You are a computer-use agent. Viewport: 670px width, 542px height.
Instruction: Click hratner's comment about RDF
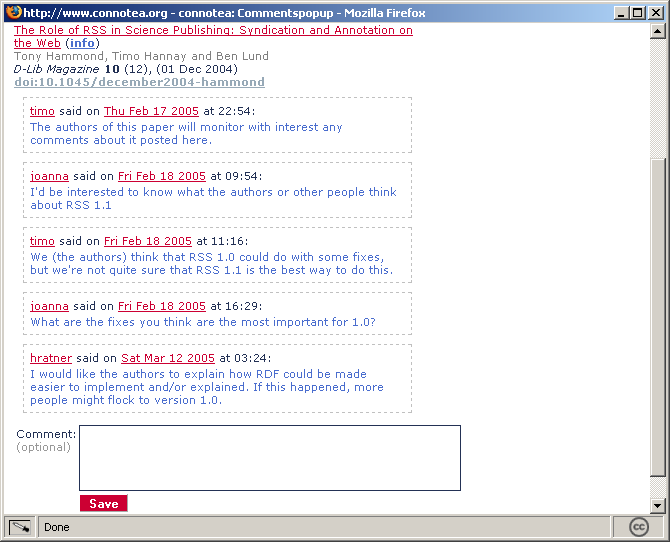tap(207, 387)
